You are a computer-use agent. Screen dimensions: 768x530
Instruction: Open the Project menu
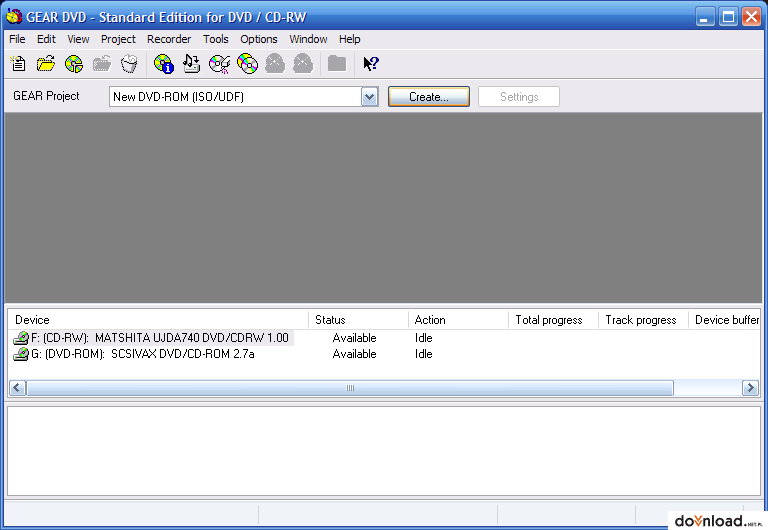118,39
